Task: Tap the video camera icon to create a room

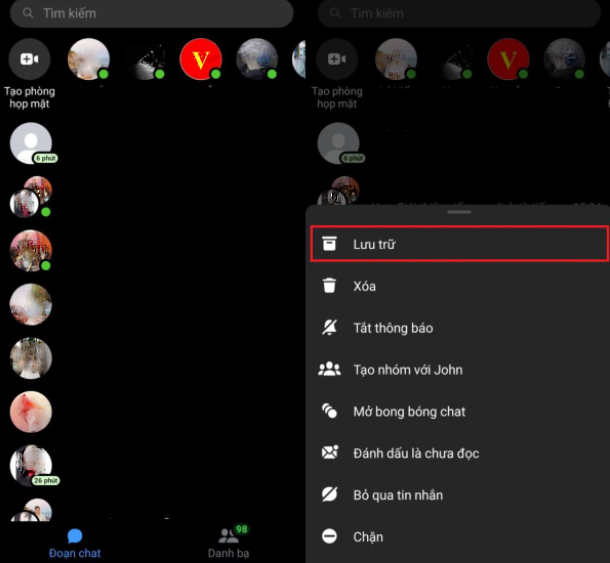Action: pos(29,60)
